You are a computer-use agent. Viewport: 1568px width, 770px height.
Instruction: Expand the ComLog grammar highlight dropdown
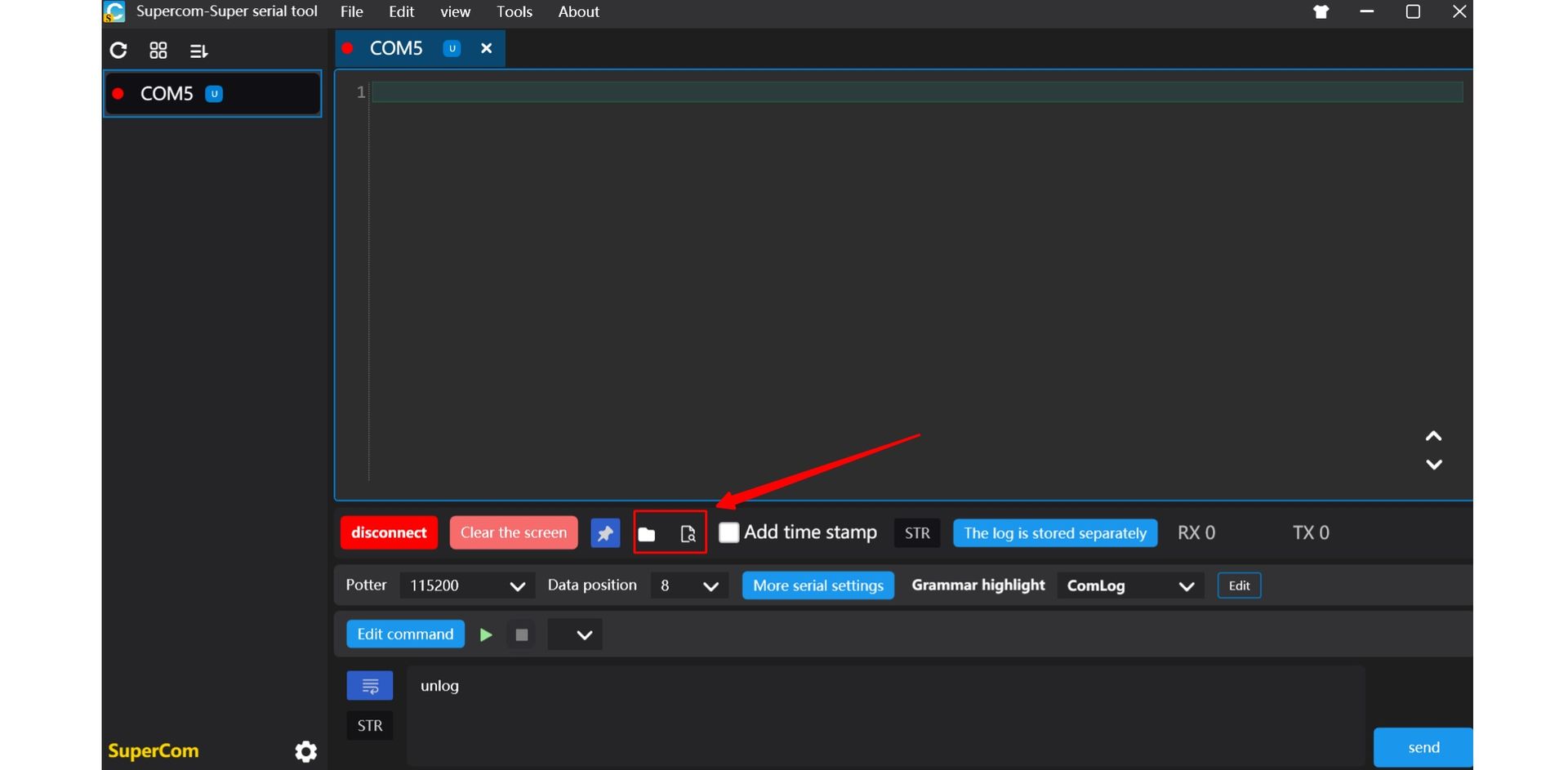pos(1129,585)
